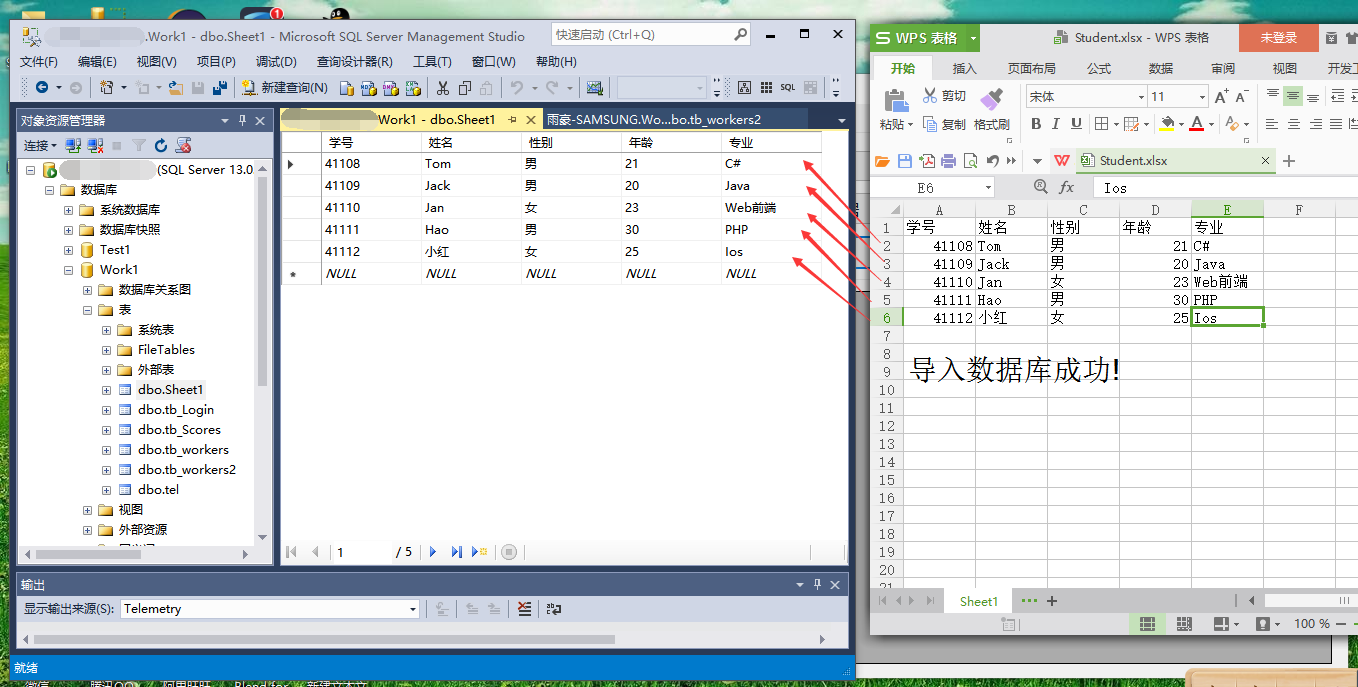Click the WPS 表格 application button
1358x687 pixels.
pos(924,38)
